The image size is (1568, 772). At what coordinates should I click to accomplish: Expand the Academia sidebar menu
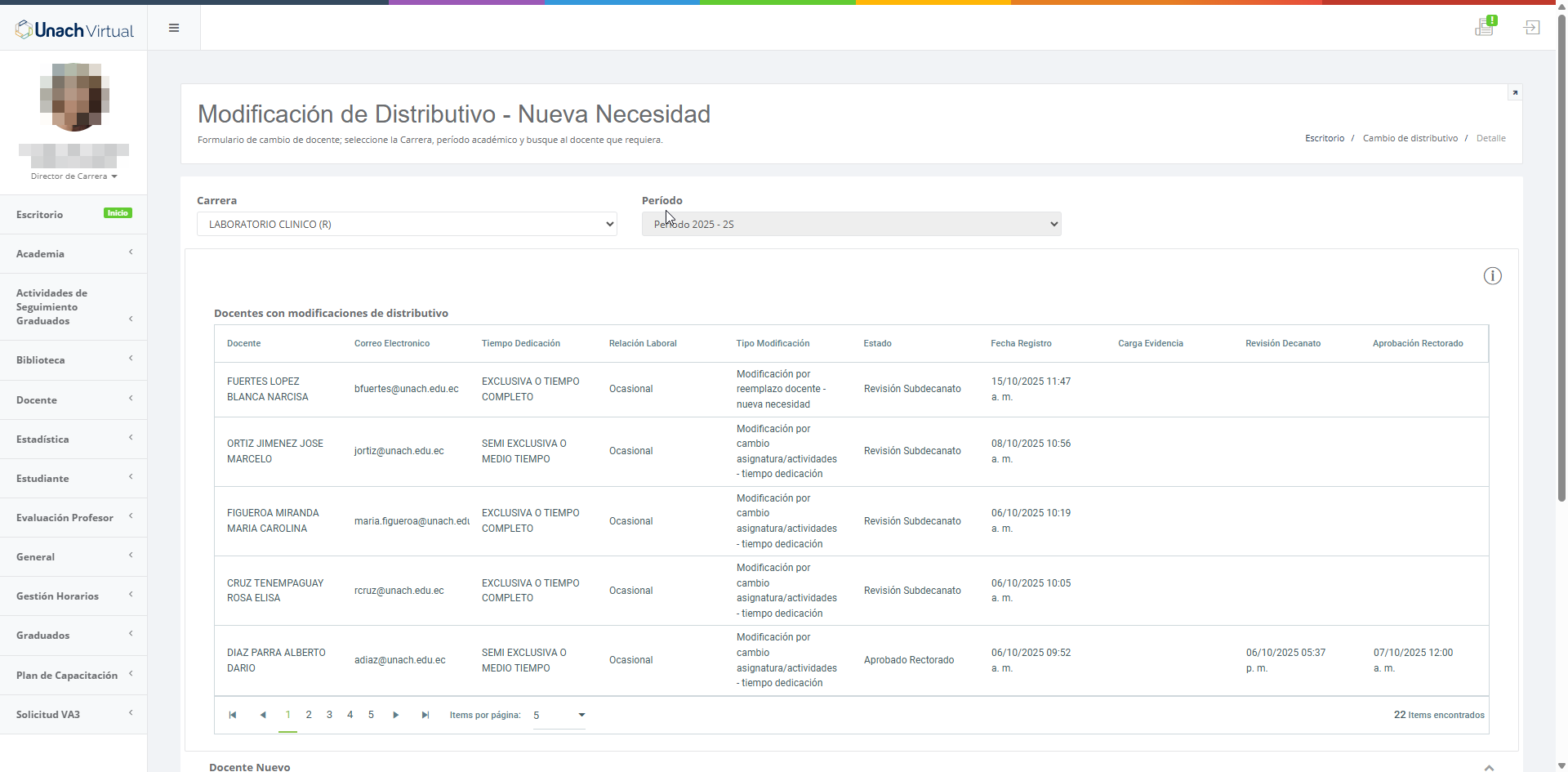(73, 254)
